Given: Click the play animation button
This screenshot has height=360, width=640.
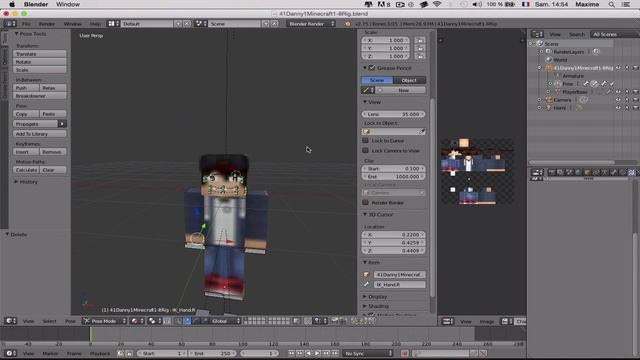Looking at the screenshot, I should 317,353.
